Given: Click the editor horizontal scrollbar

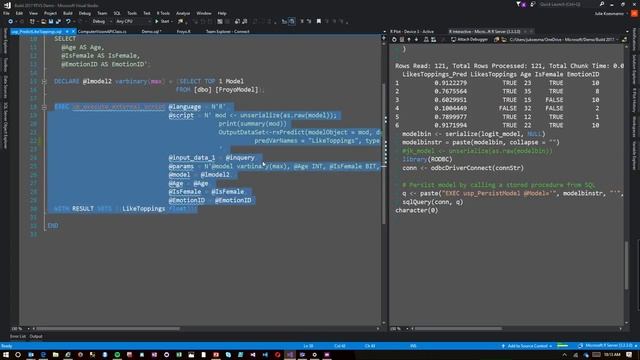Looking at the screenshot, I should point(108,328).
